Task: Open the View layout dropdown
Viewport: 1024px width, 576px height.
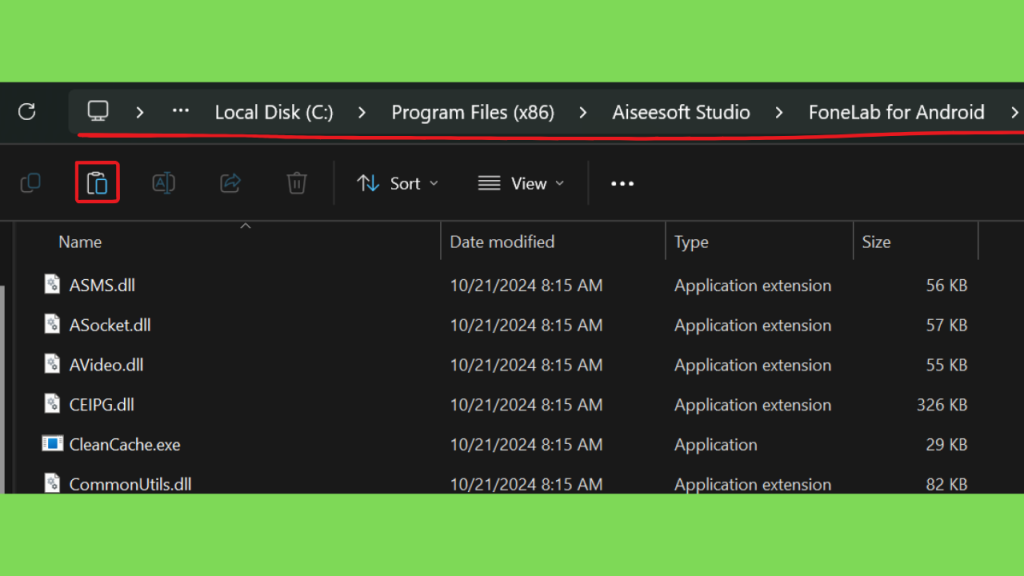Action: coord(520,184)
